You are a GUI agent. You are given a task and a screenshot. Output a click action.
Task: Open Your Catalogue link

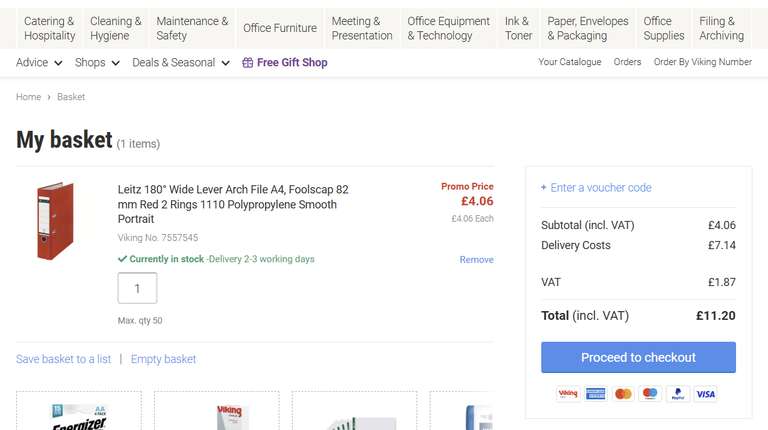pyautogui.click(x=570, y=62)
